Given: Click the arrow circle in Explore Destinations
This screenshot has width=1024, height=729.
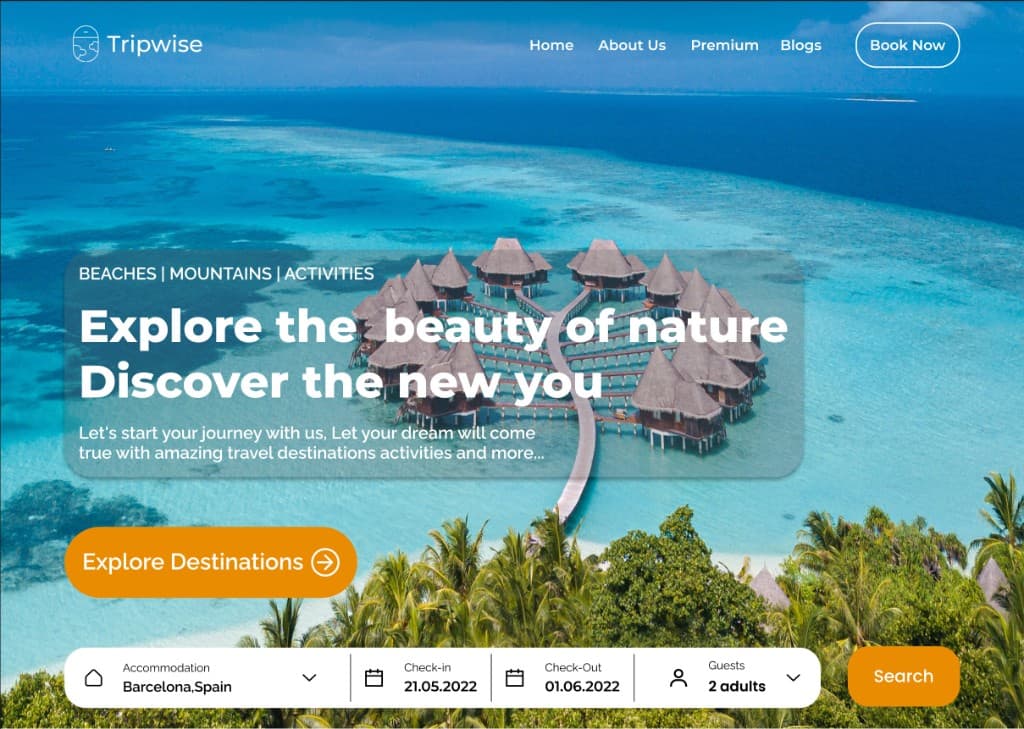Looking at the screenshot, I should point(325,562).
